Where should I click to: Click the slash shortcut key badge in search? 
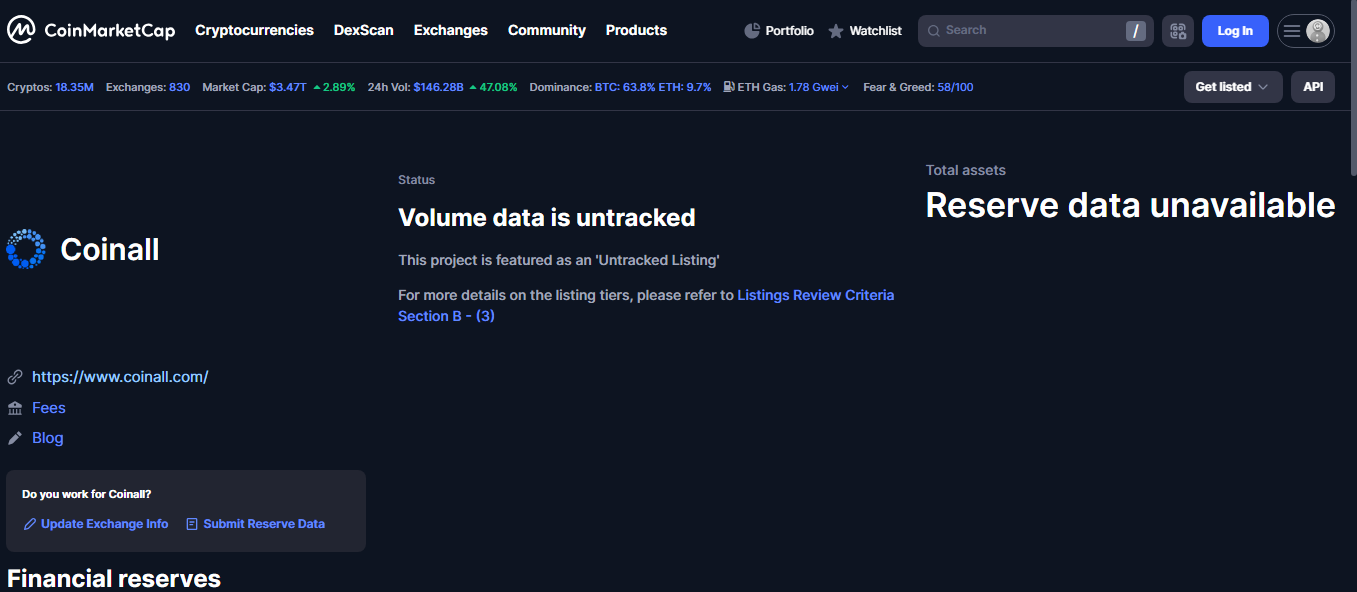pyautogui.click(x=1136, y=31)
